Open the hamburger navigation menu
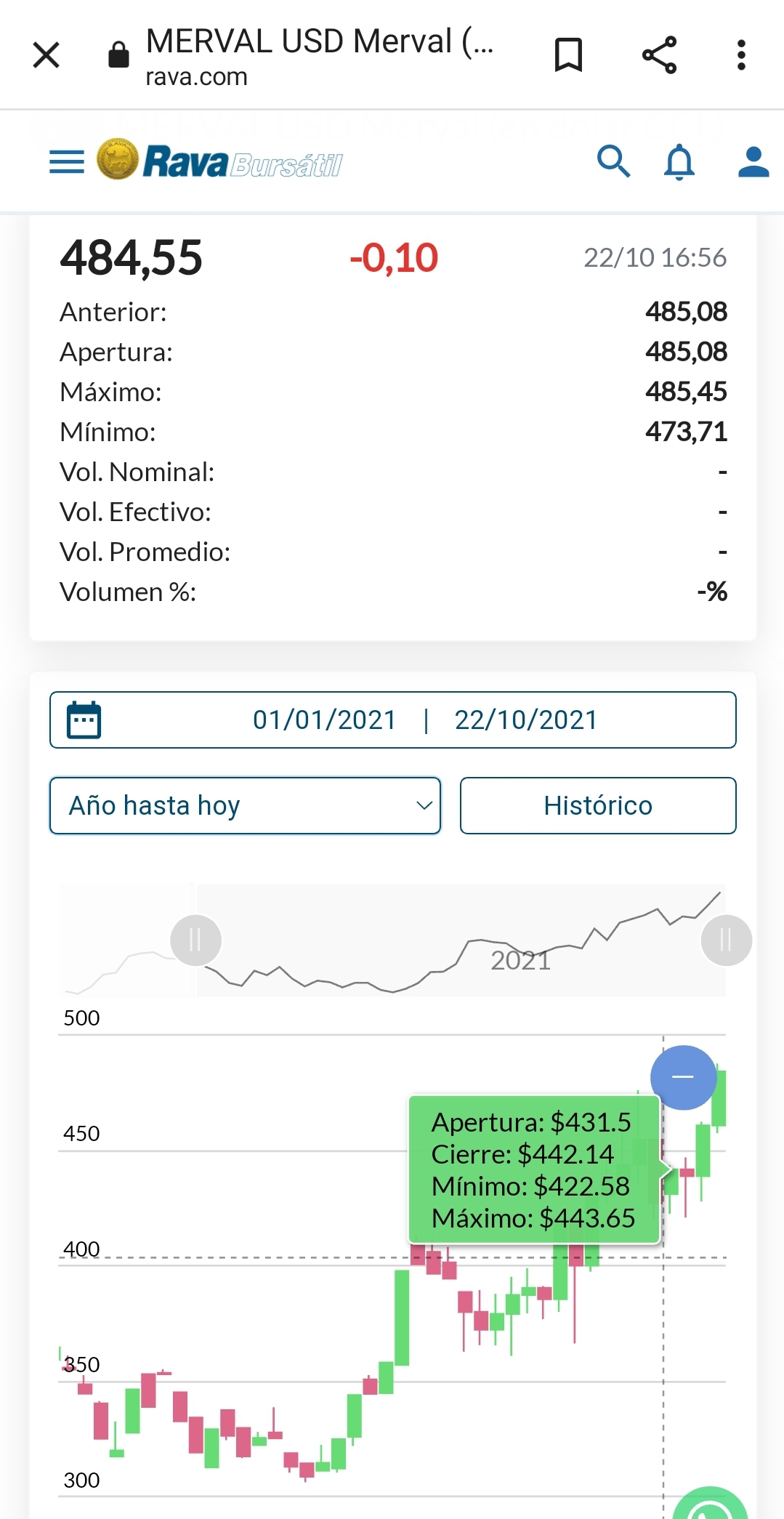The image size is (784, 1519). point(67,161)
